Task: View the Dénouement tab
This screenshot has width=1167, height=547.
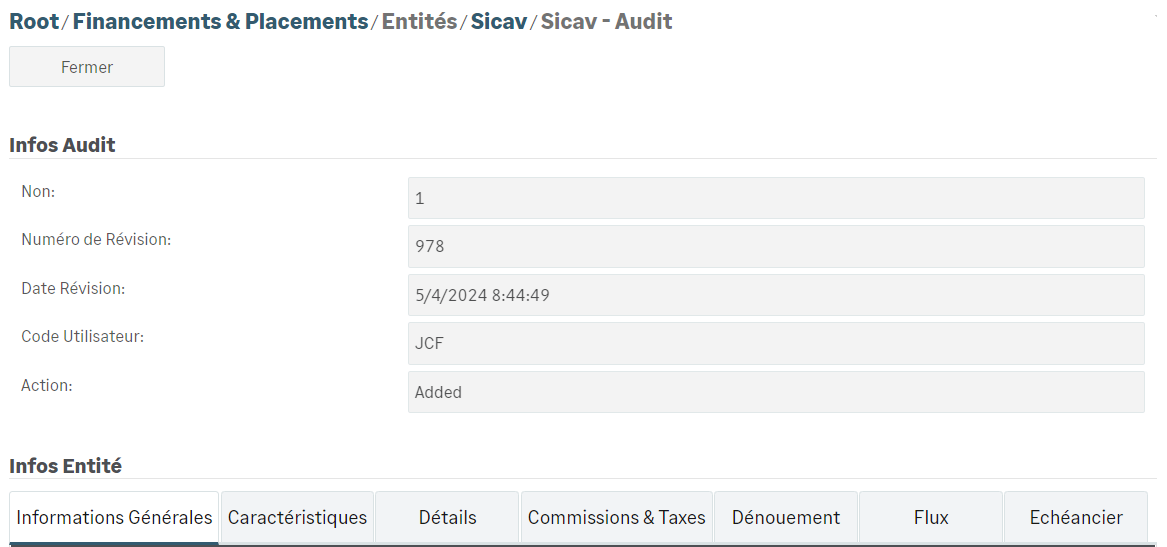Action: click(786, 517)
